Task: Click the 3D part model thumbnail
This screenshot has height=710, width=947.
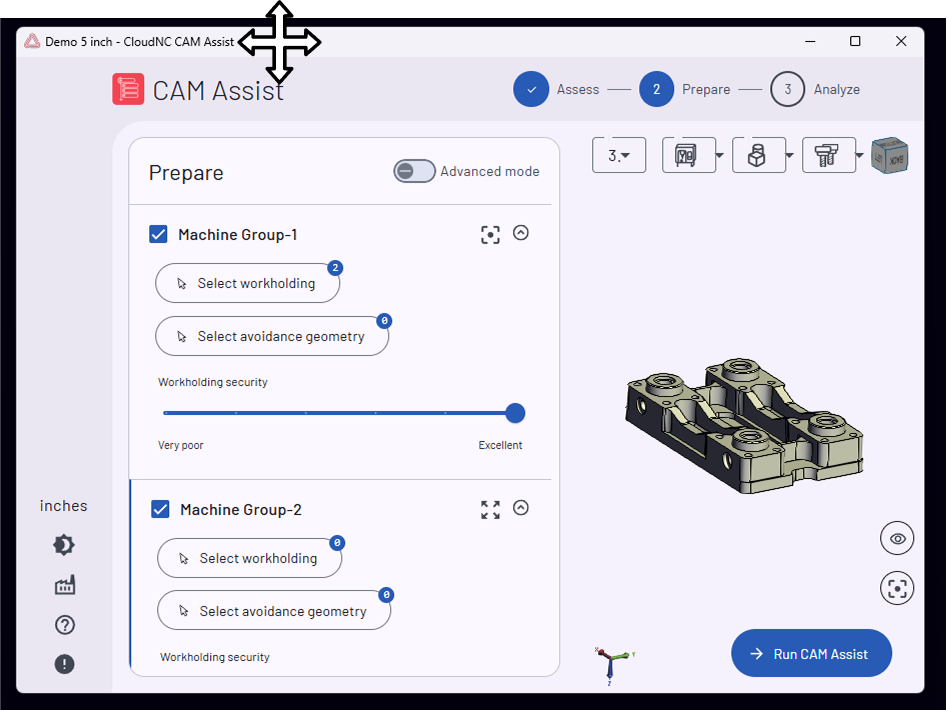Action: pos(744,426)
